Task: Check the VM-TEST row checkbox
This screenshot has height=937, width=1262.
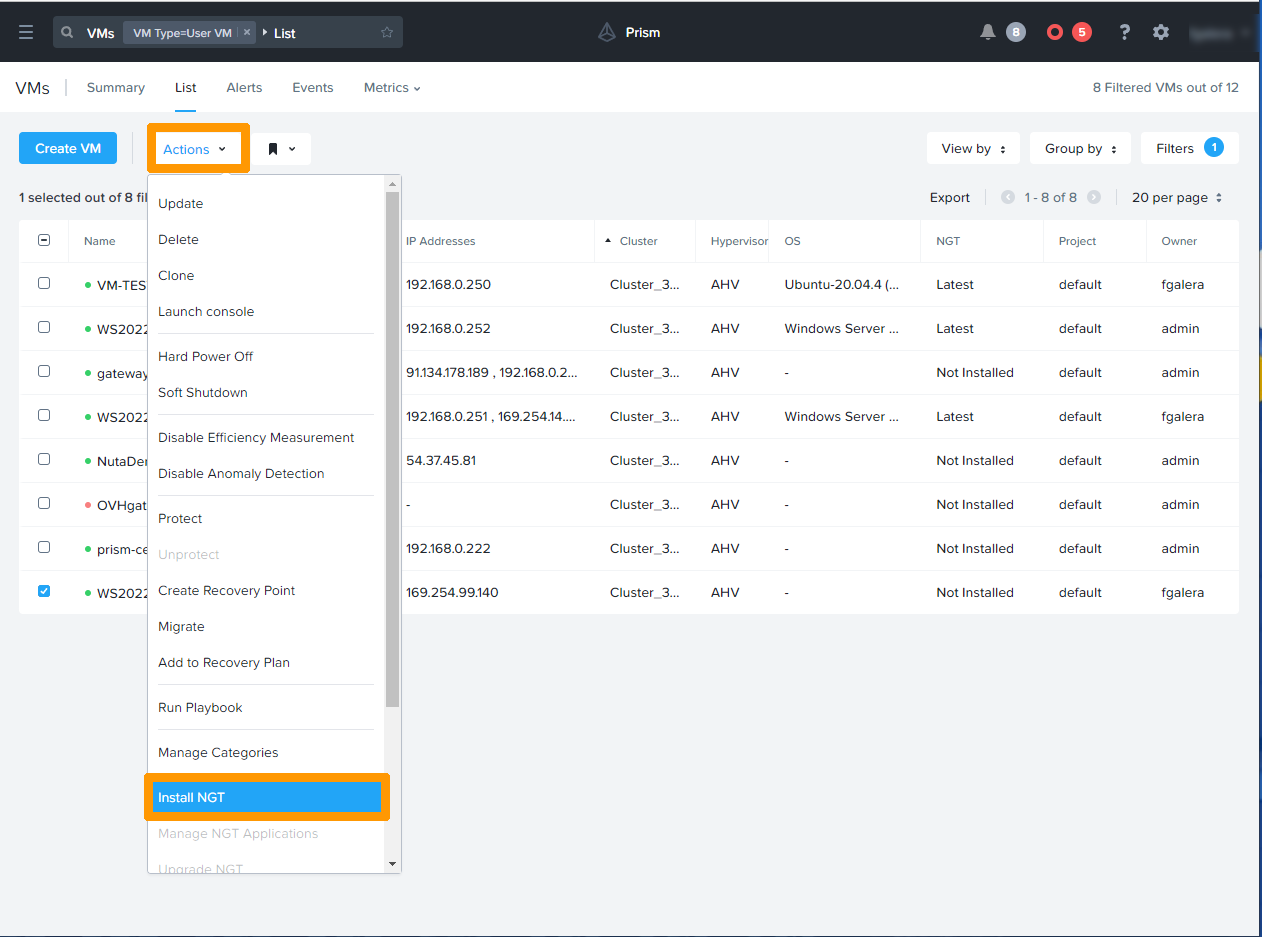Action: pyautogui.click(x=44, y=283)
